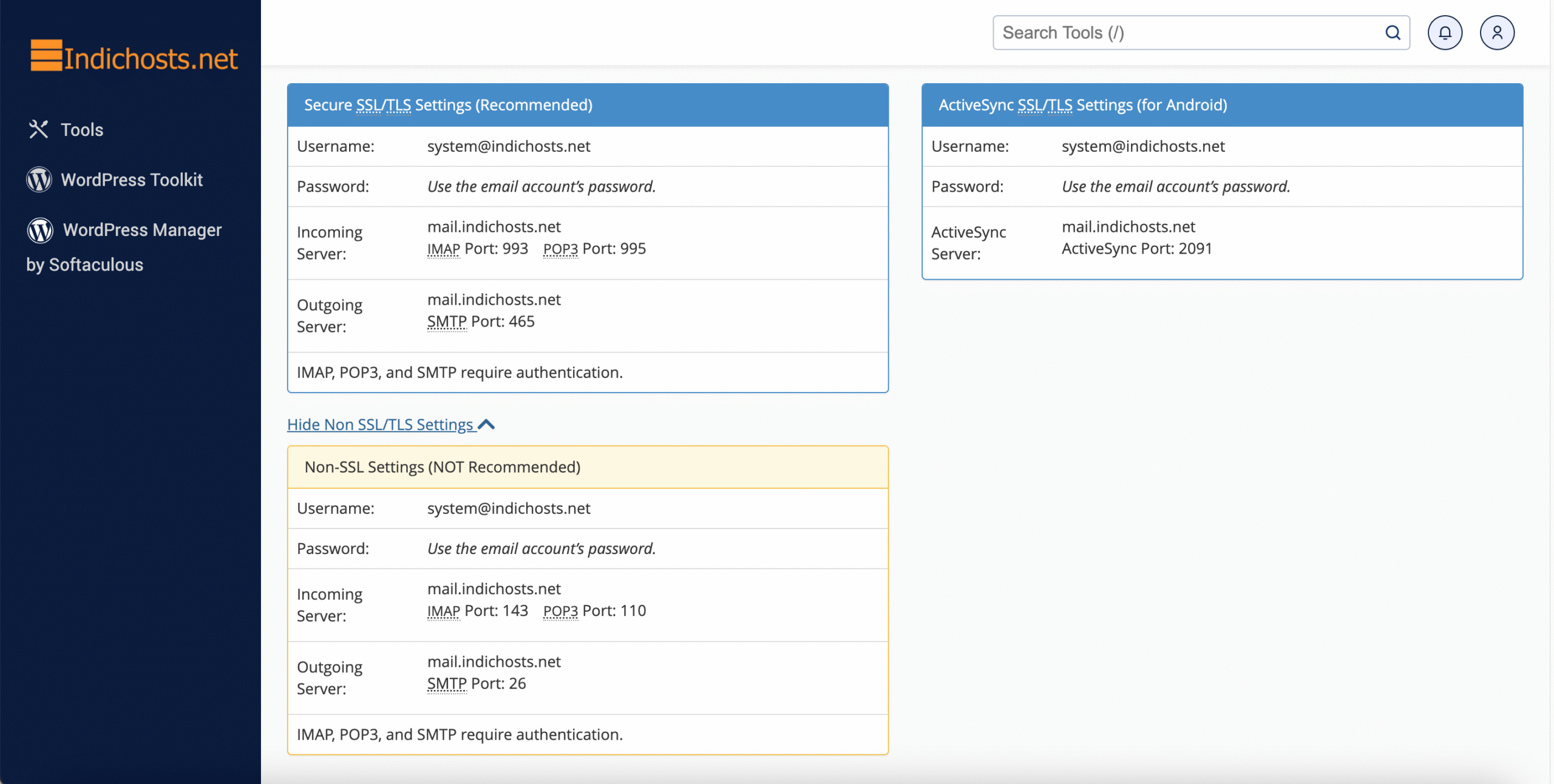This screenshot has height=784, width=1554.
Task: Click SMTP in the Secure outgoing server row
Action: coord(446,321)
